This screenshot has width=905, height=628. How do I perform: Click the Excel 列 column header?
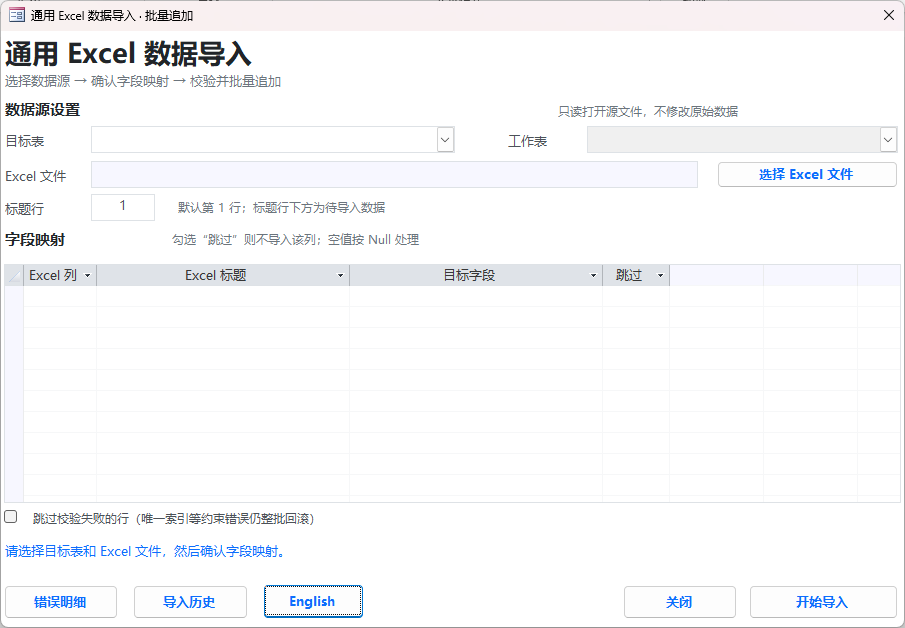pos(60,275)
